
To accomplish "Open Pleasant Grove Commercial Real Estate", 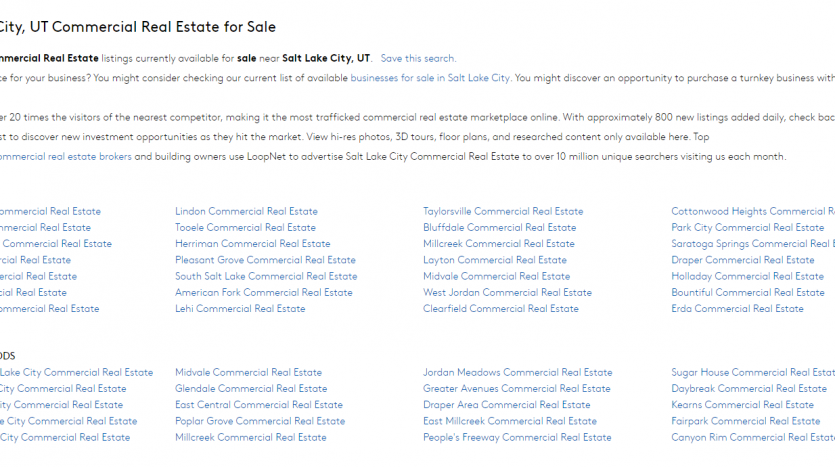I will 265,260.
